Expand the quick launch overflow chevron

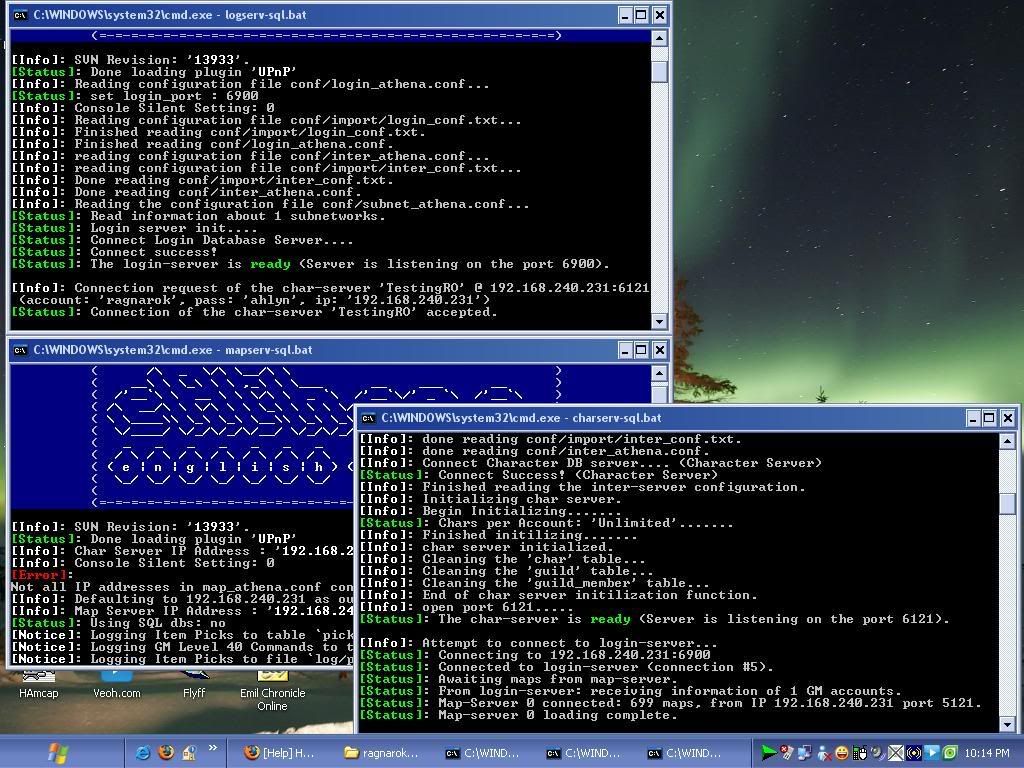(212, 749)
